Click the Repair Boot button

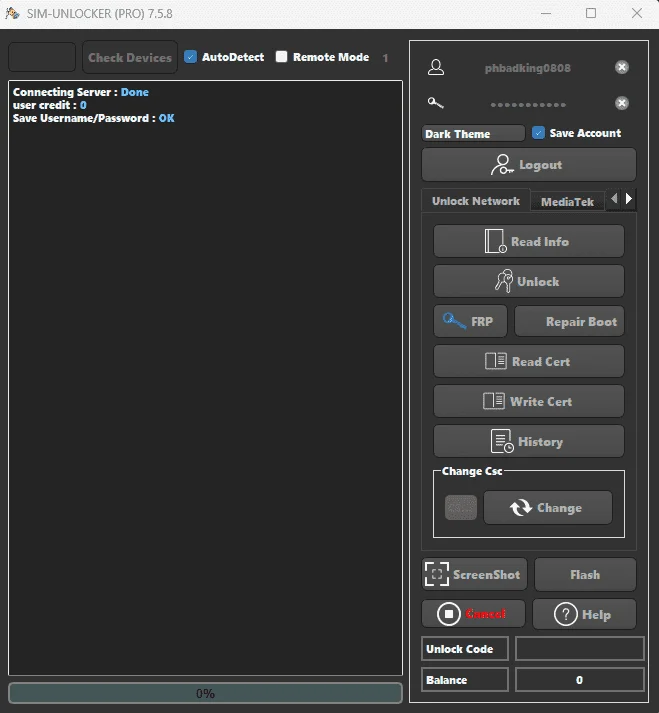pos(569,321)
